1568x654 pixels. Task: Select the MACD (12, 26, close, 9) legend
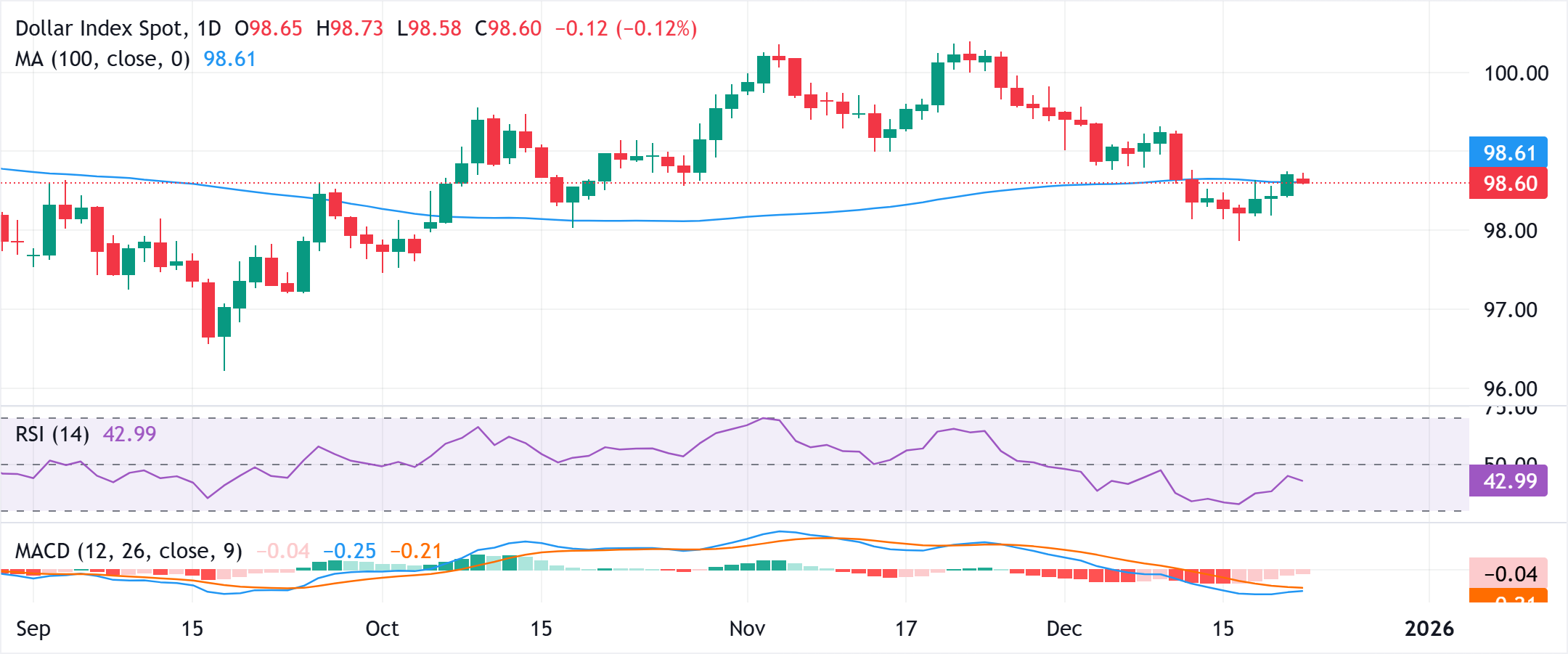click(x=128, y=551)
